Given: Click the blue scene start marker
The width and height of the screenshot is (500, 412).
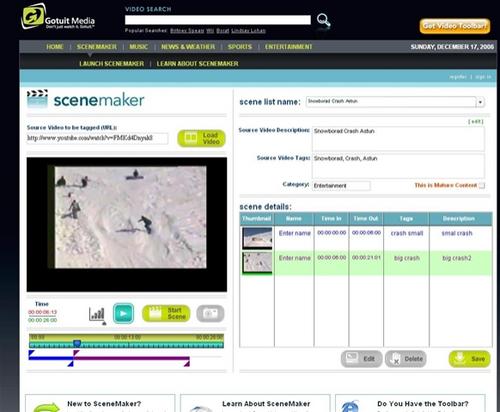Looking at the screenshot, I should (31, 353).
